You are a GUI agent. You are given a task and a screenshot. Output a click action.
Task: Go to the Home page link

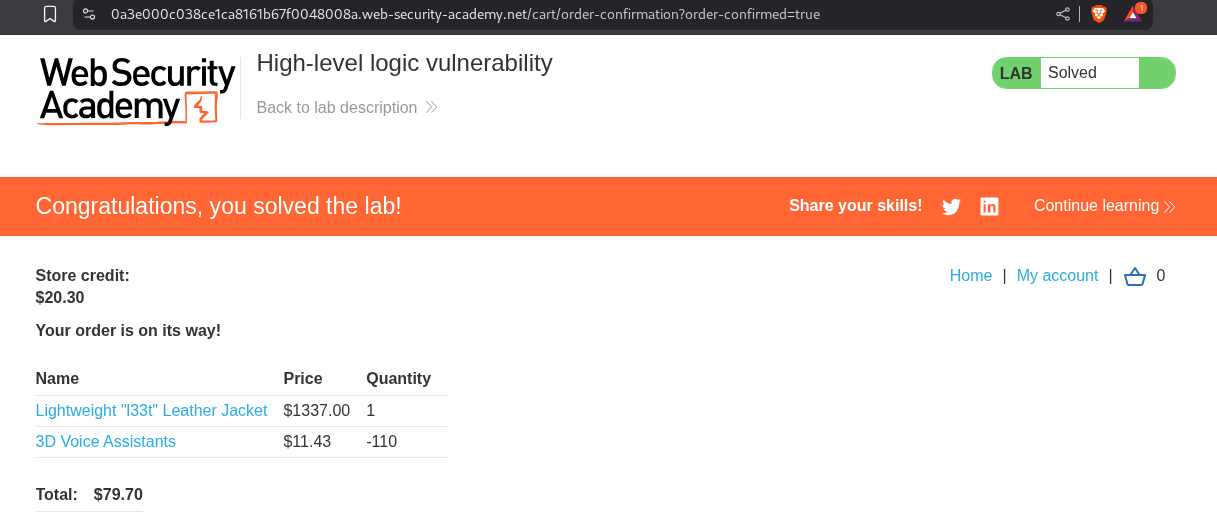tap(971, 276)
